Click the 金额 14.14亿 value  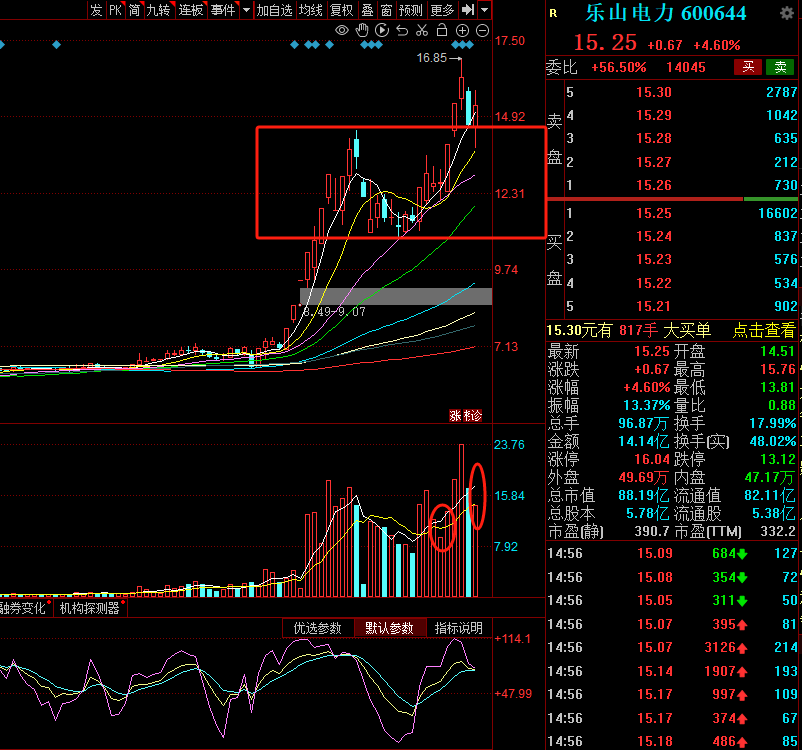643,442
